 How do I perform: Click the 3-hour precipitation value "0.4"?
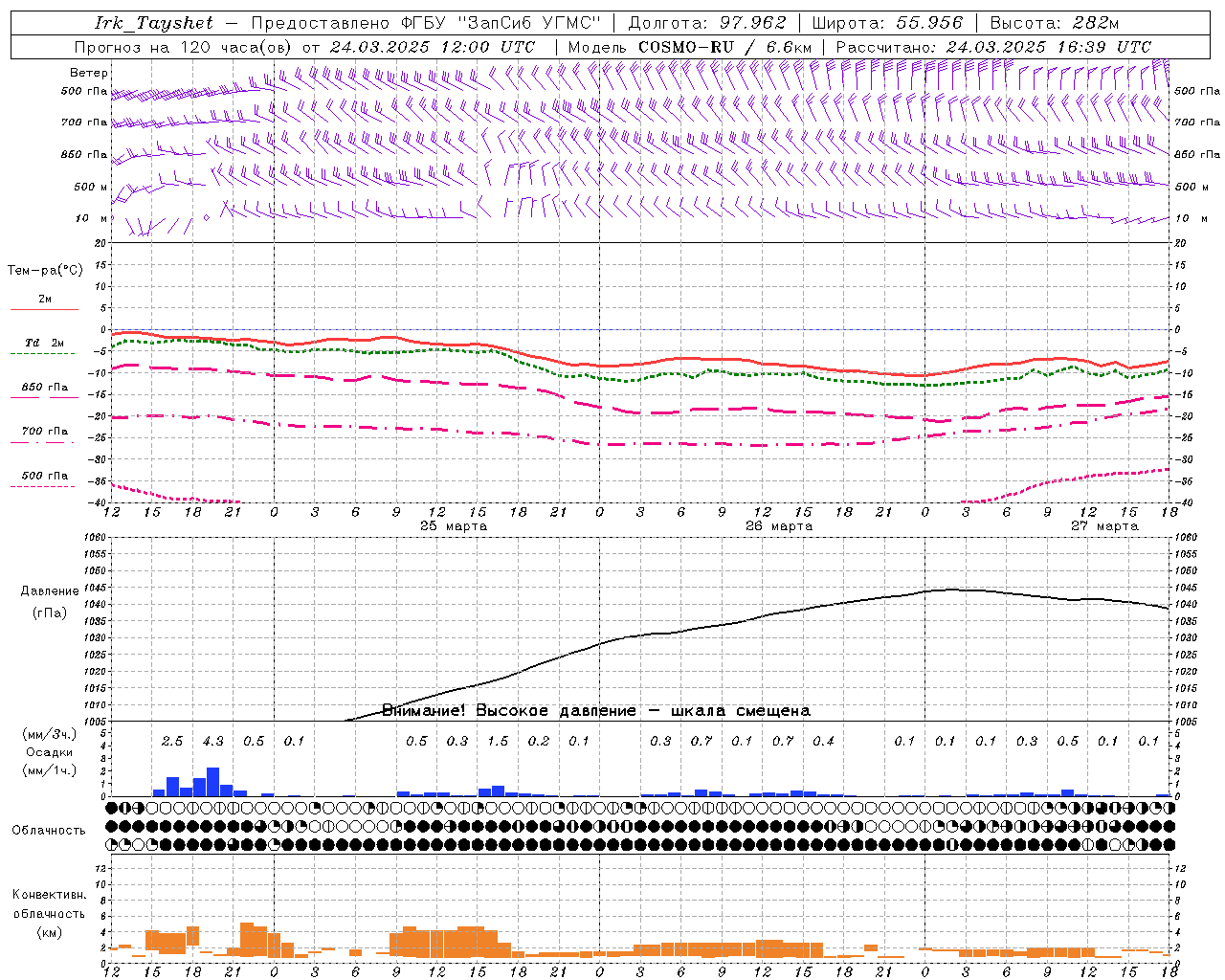[x=823, y=741]
